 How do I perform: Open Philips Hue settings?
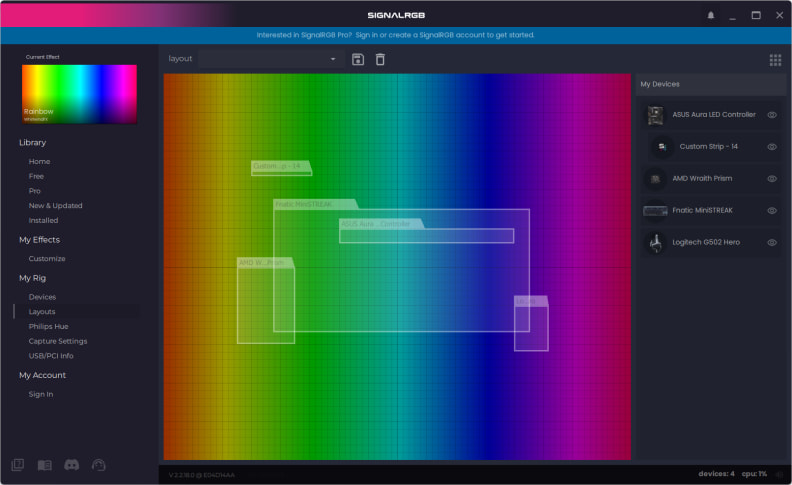coord(48,326)
